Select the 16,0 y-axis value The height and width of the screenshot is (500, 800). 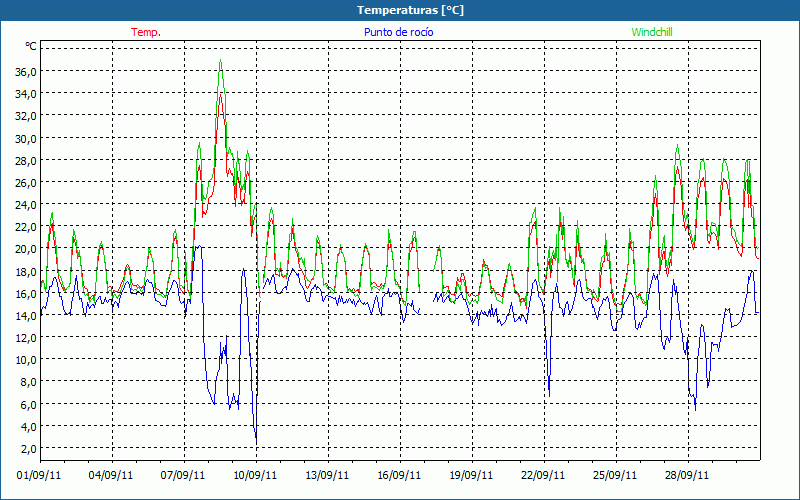[x=26, y=293]
